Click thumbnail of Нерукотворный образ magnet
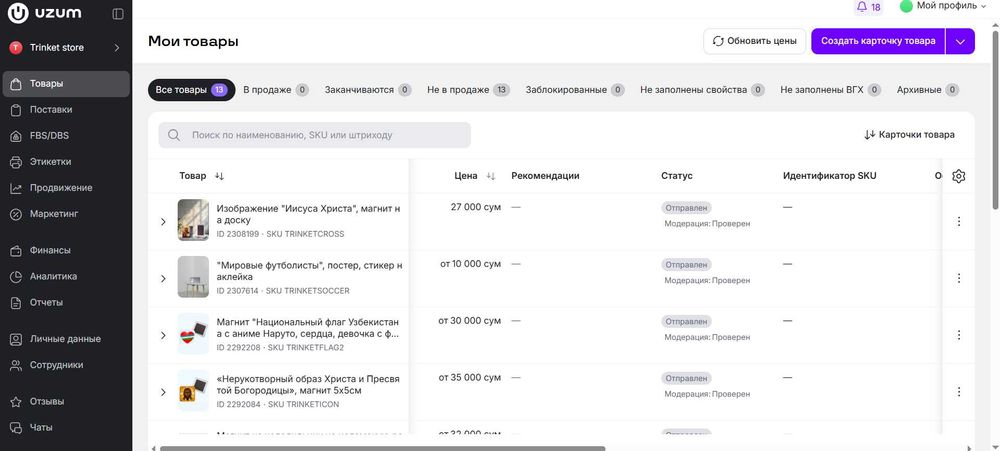The height and width of the screenshot is (451, 1000). tap(193, 390)
